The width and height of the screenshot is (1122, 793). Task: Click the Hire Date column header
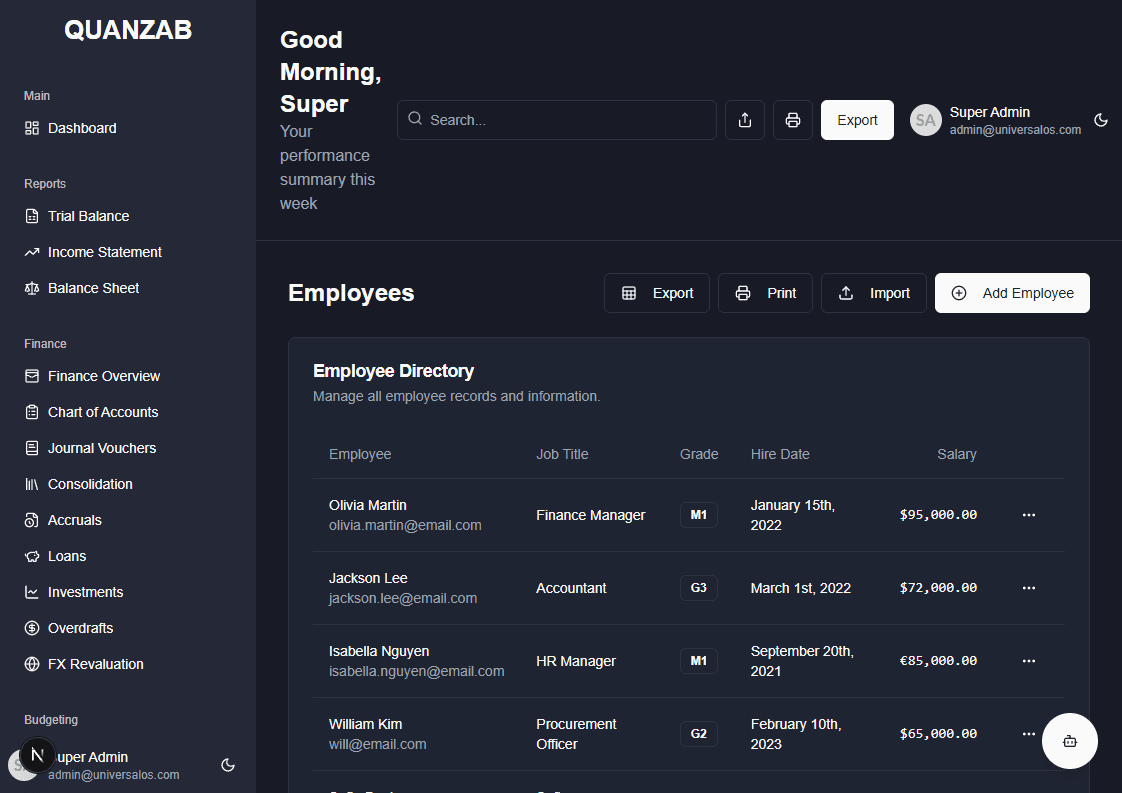click(780, 454)
